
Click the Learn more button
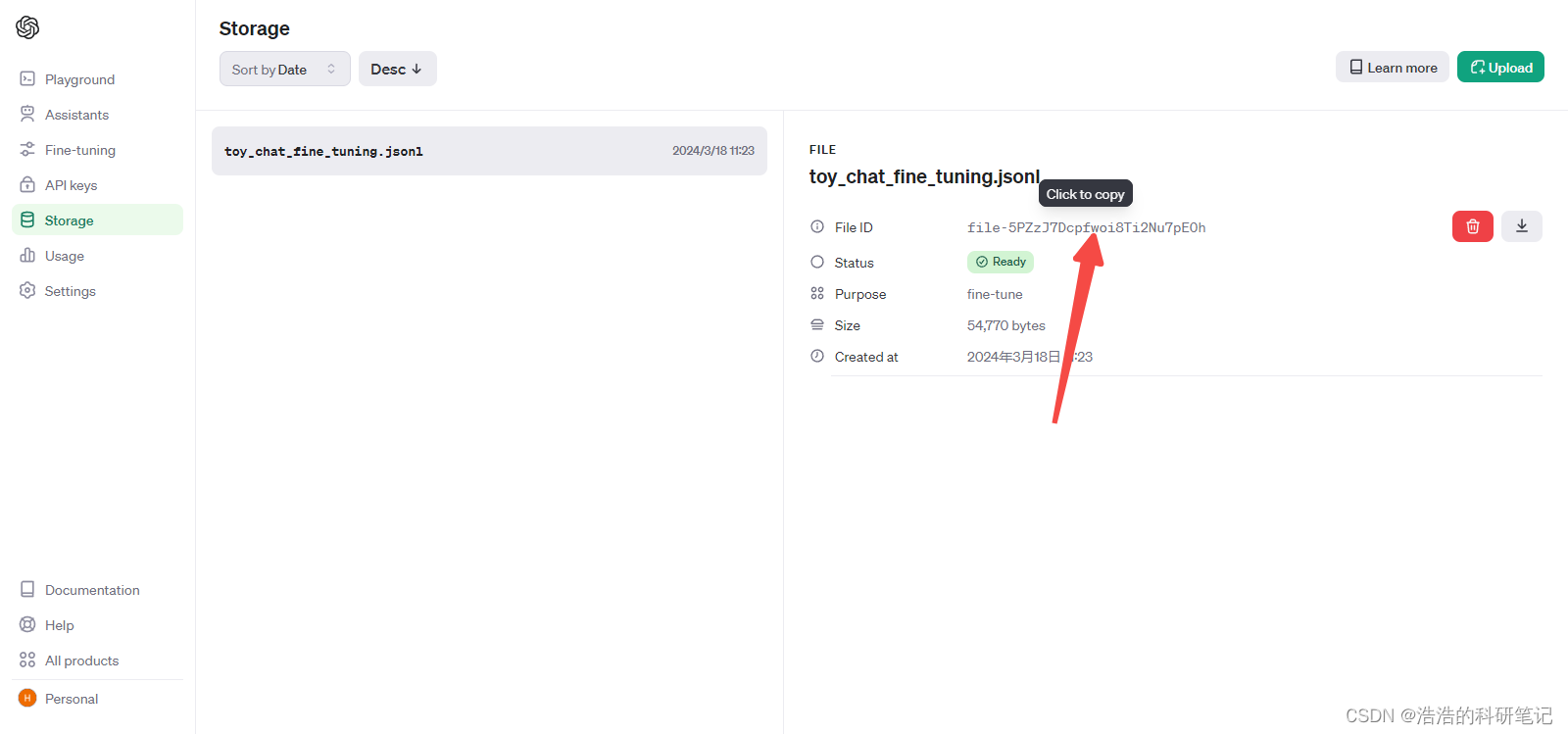pyautogui.click(x=1392, y=67)
